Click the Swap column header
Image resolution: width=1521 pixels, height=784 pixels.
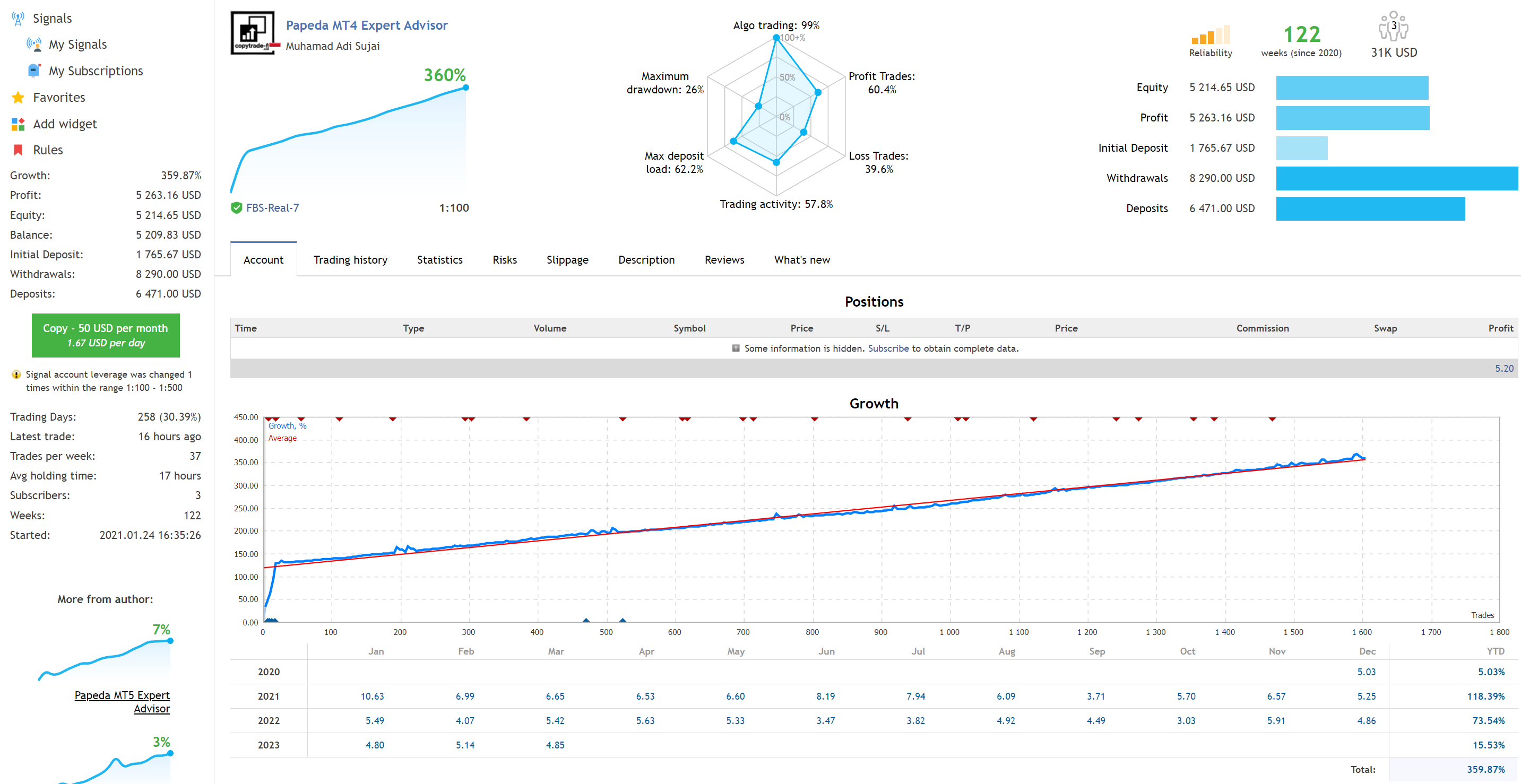(x=1385, y=328)
